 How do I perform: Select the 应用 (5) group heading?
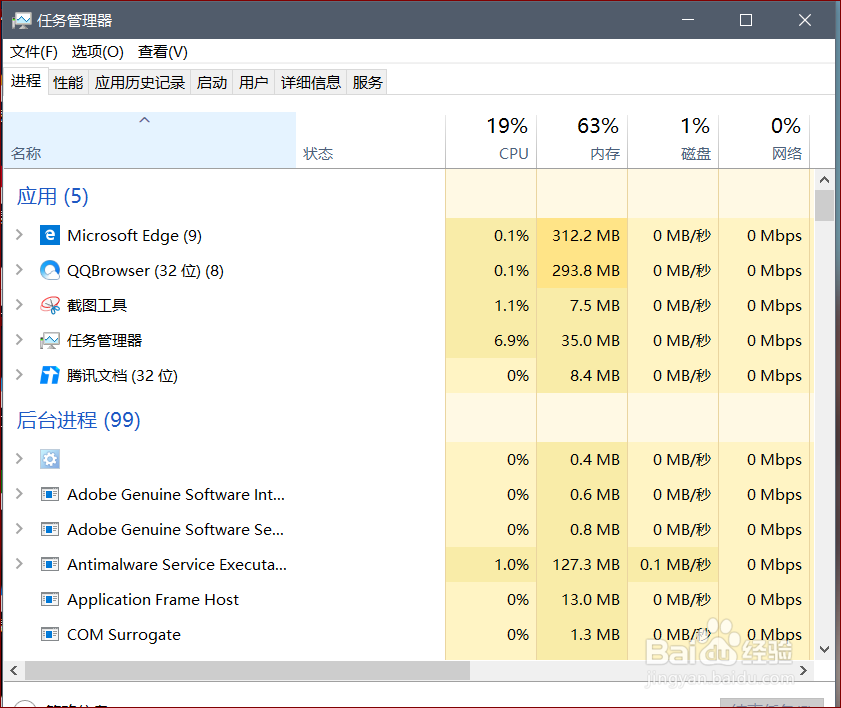point(52,196)
